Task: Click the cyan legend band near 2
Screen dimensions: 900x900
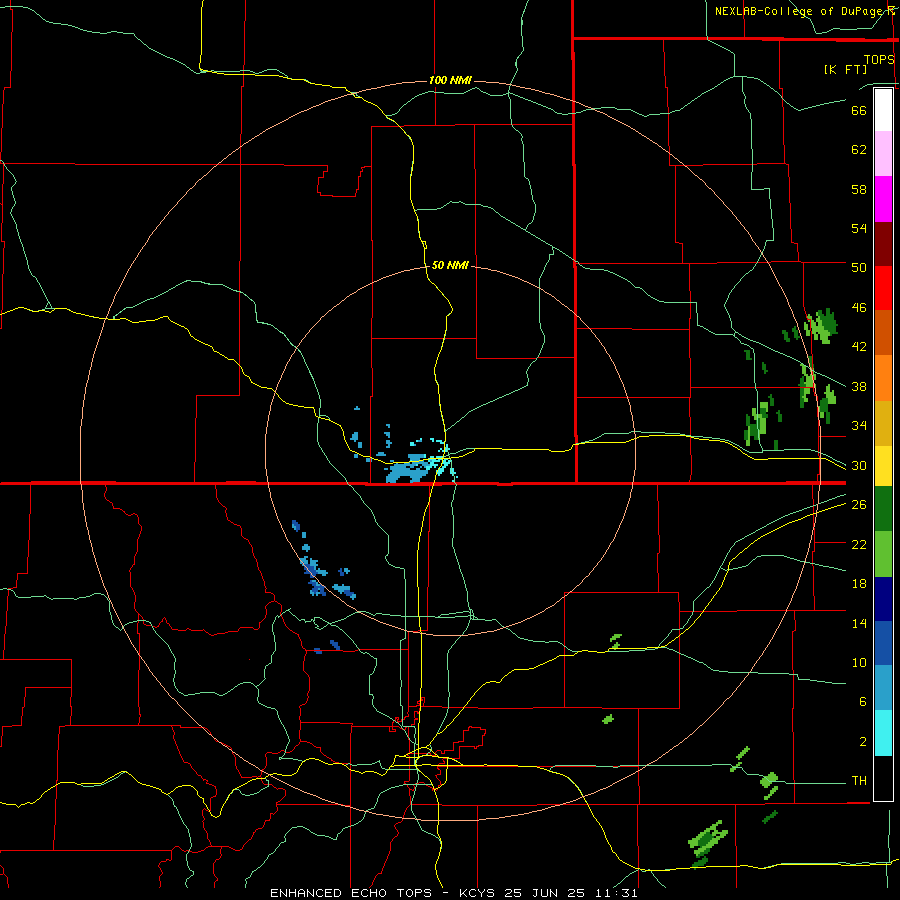Action: (883, 733)
